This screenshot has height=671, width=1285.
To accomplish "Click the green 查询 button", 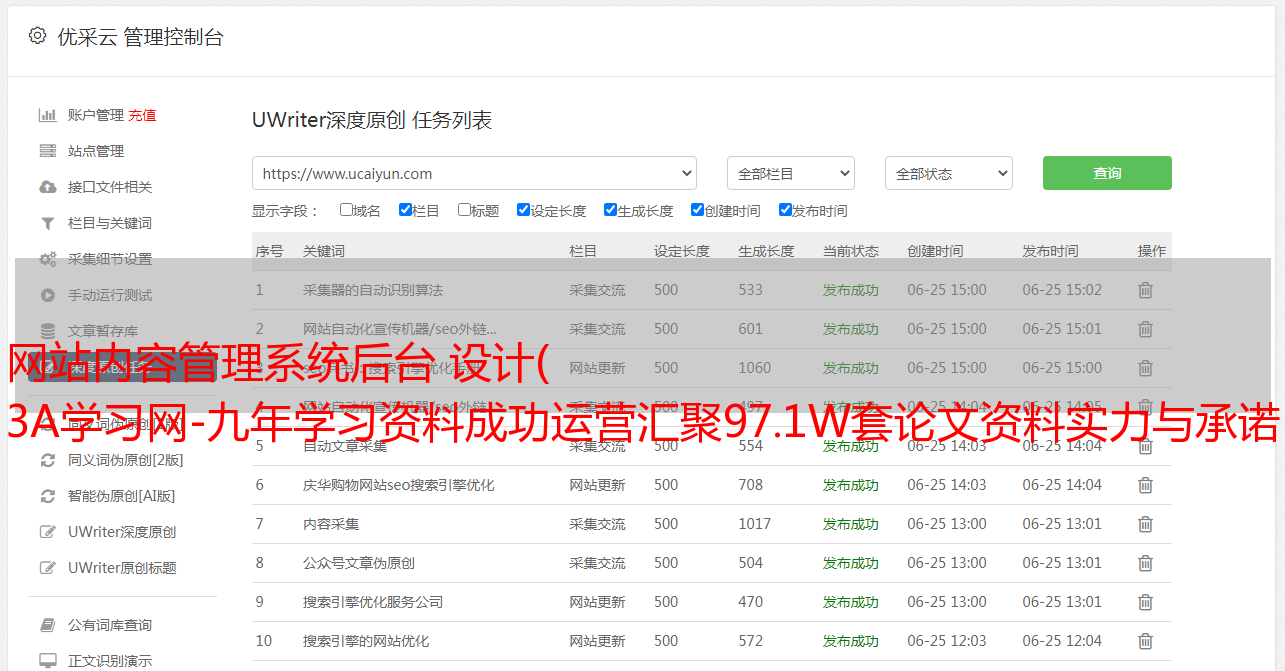I will click(1106, 173).
